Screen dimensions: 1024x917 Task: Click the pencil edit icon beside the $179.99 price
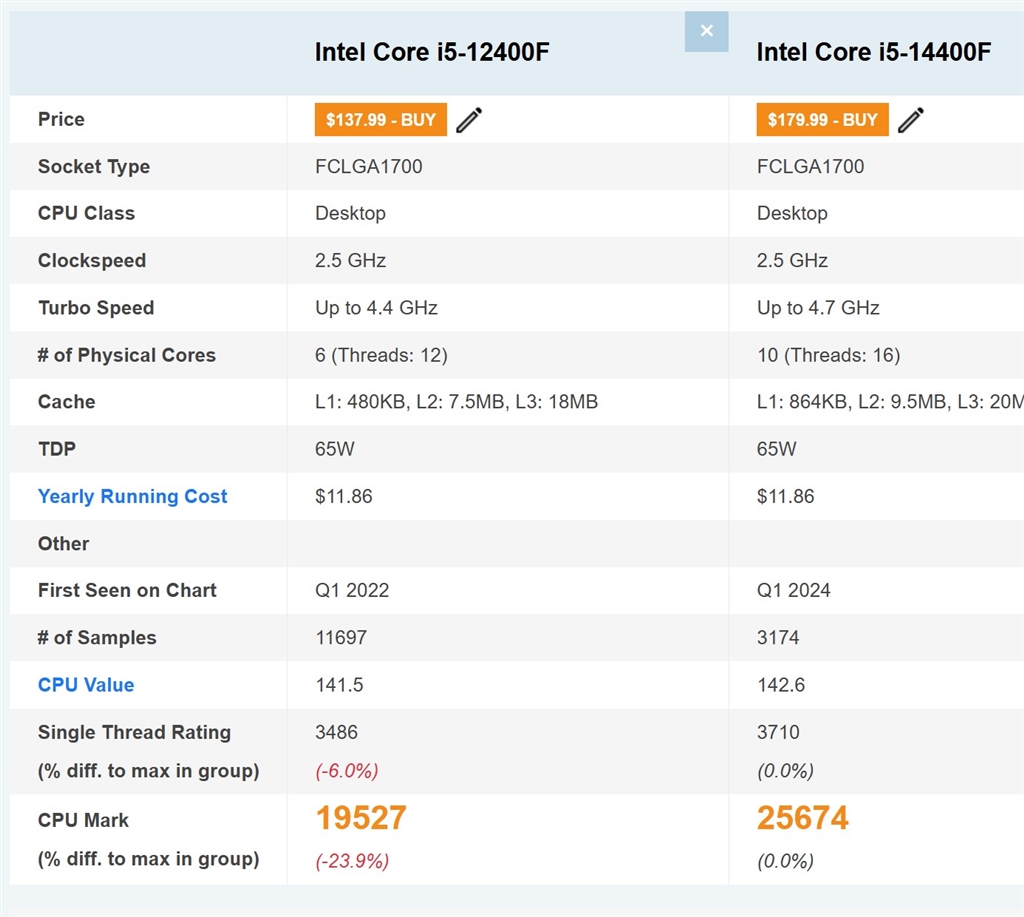[x=911, y=120]
